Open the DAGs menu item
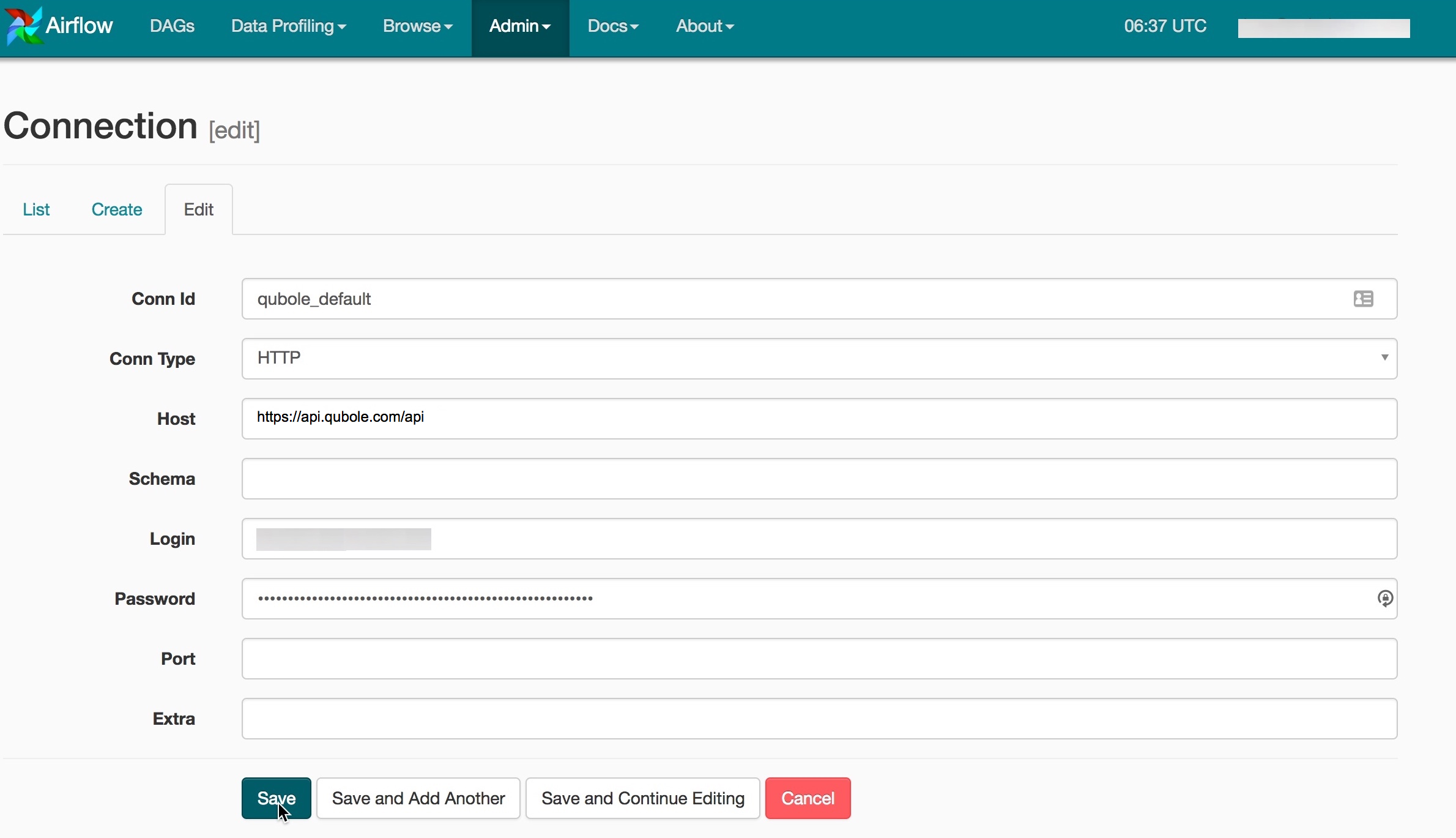 [172, 25]
